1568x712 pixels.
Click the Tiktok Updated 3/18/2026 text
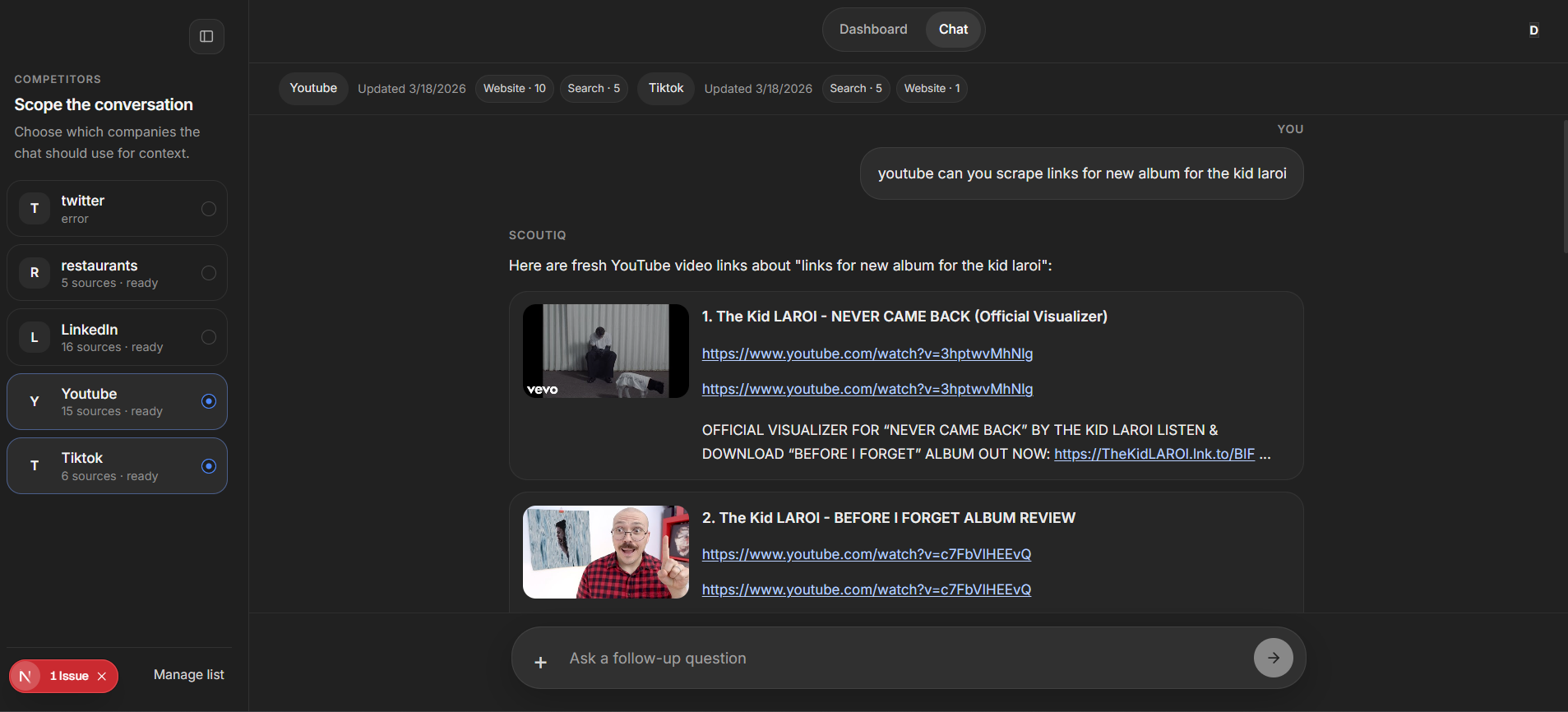coord(758,89)
